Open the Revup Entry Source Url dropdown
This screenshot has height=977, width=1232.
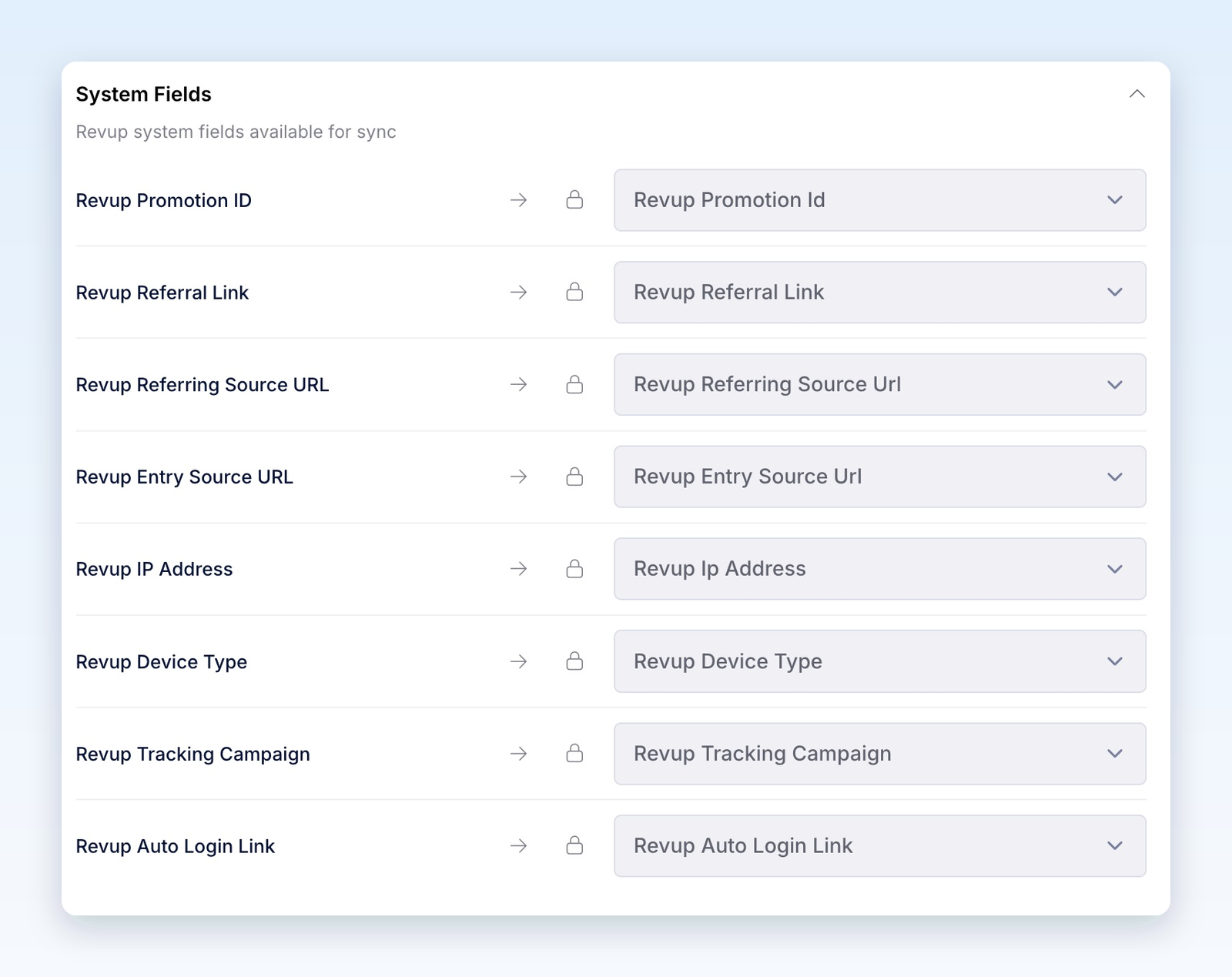[x=880, y=477]
